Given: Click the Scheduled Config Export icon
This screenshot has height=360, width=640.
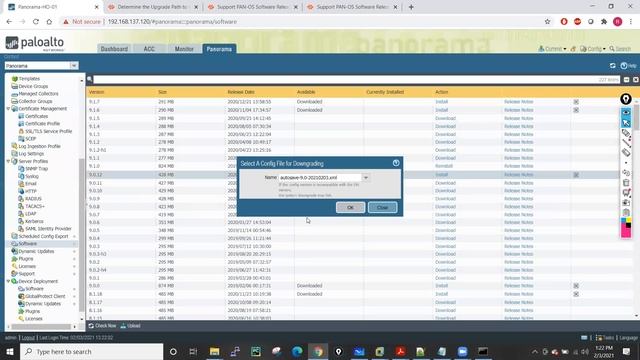Looking at the screenshot, I should 14,236.
